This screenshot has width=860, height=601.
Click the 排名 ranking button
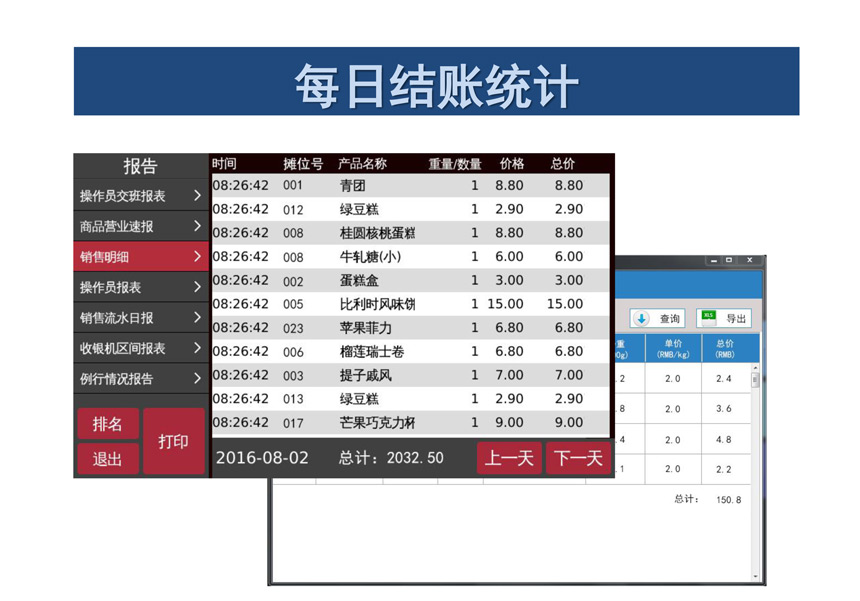click(x=108, y=424)
